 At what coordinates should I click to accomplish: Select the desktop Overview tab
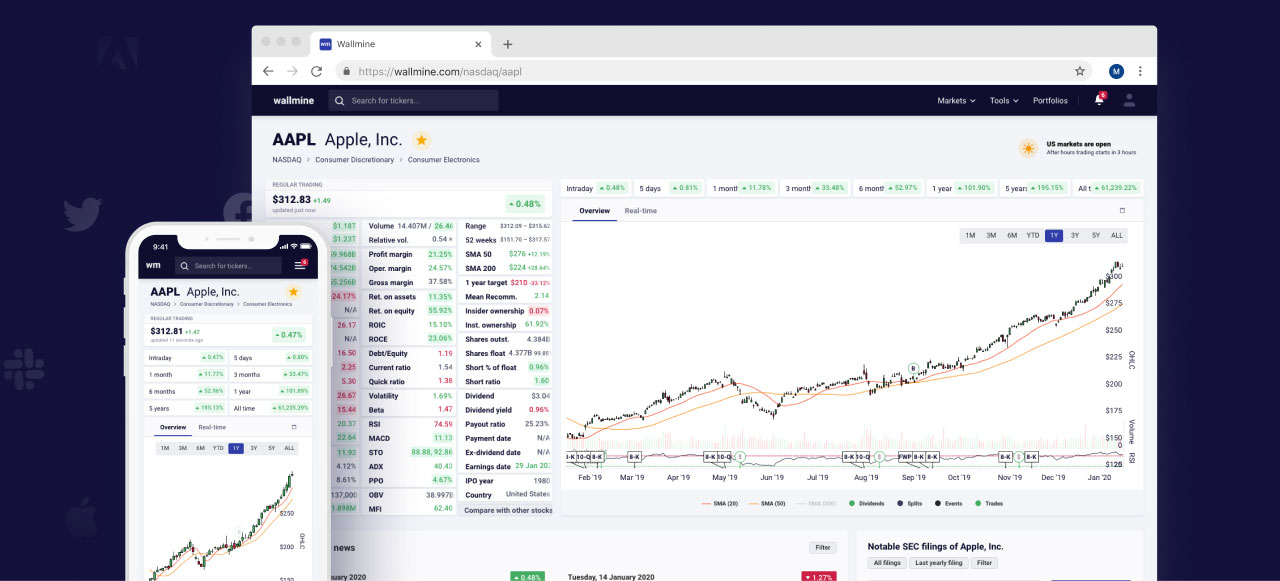click(x=594, y=211)
